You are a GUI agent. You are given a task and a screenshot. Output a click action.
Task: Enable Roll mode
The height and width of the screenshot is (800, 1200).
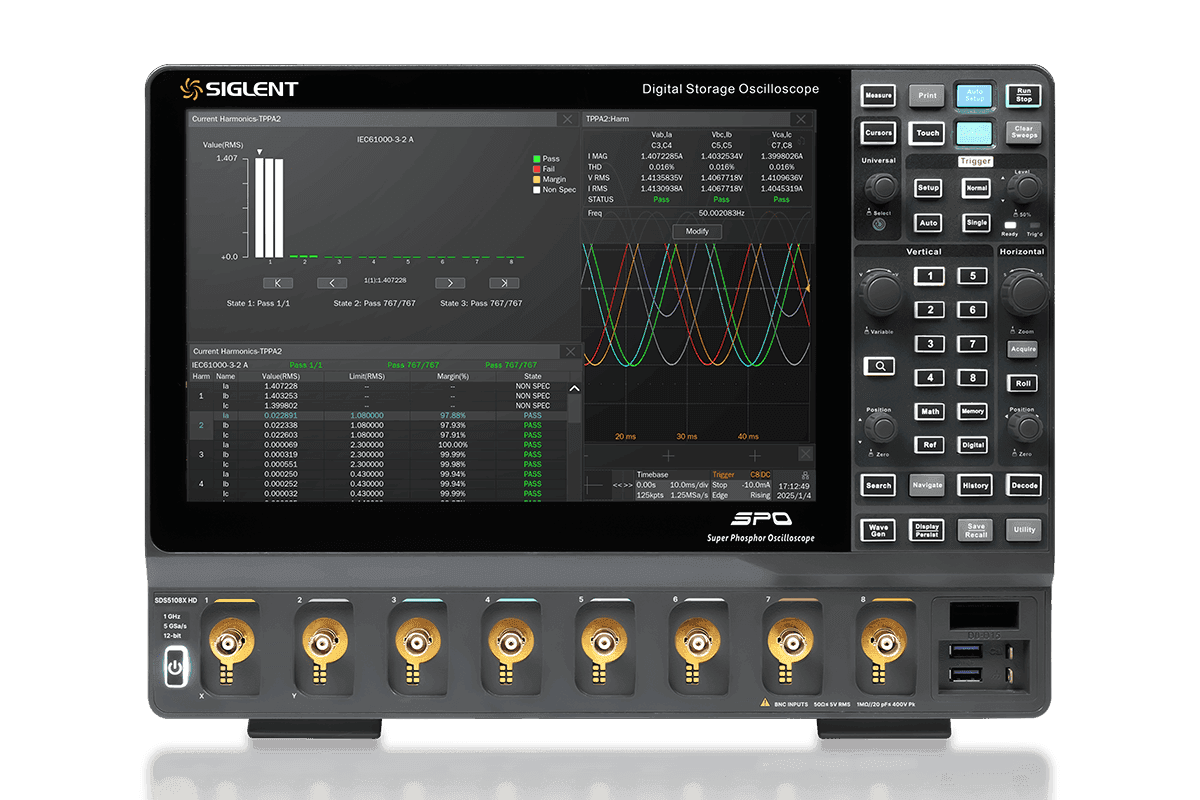pos(1022,383)
